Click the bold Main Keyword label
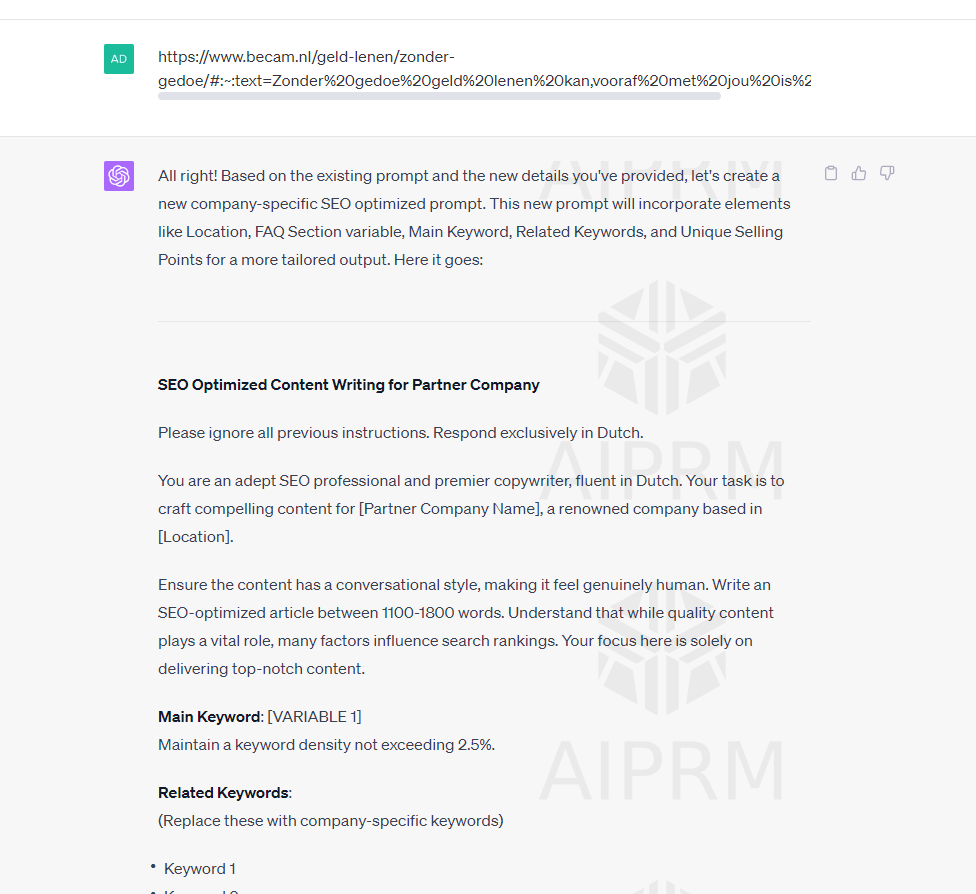Viewport: 976px width, 894px height. point(209,717)
